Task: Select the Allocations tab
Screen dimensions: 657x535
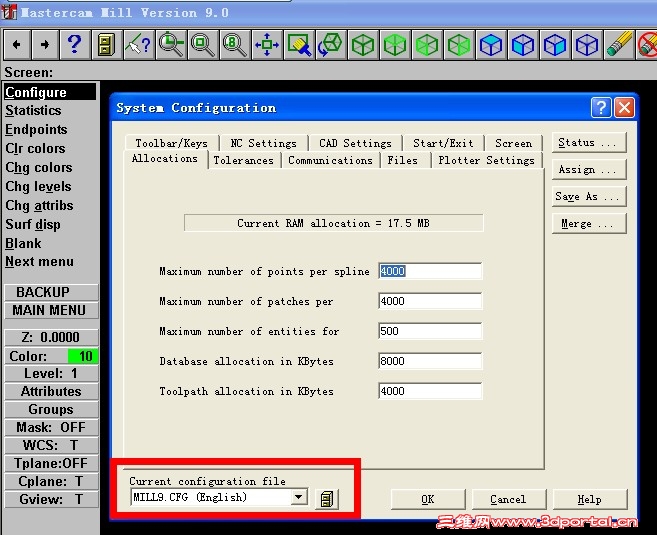Action: [x=165, y=159]
